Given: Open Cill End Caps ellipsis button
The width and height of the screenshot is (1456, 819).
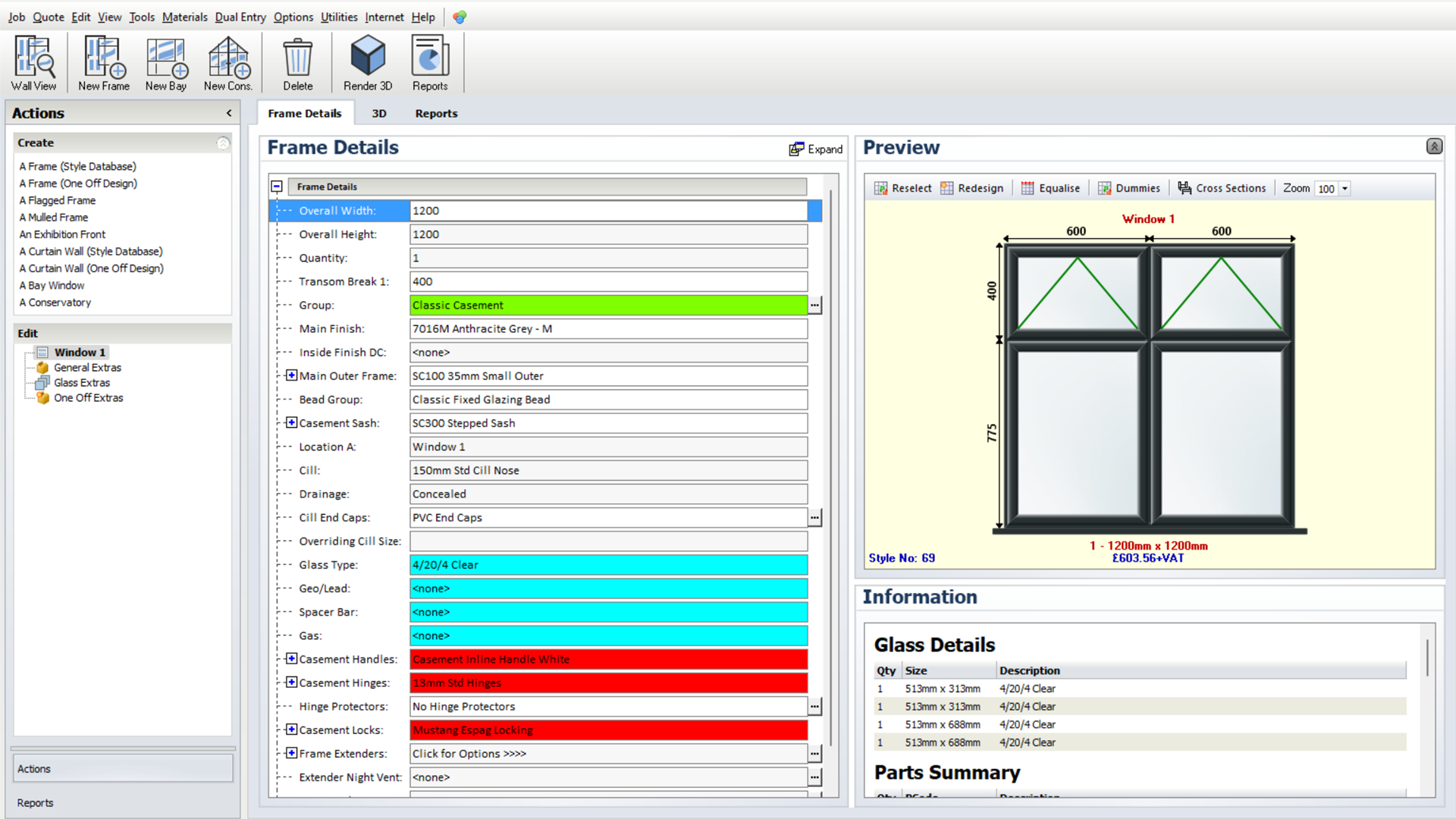Looking at the screenshot, I should [814, 517].
